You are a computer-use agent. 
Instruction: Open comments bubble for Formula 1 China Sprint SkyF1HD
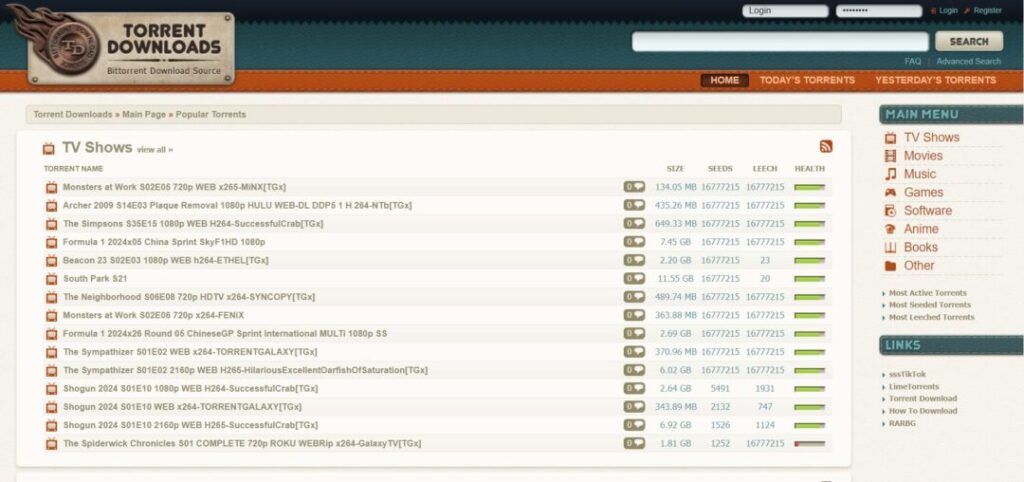coord(633,242)
